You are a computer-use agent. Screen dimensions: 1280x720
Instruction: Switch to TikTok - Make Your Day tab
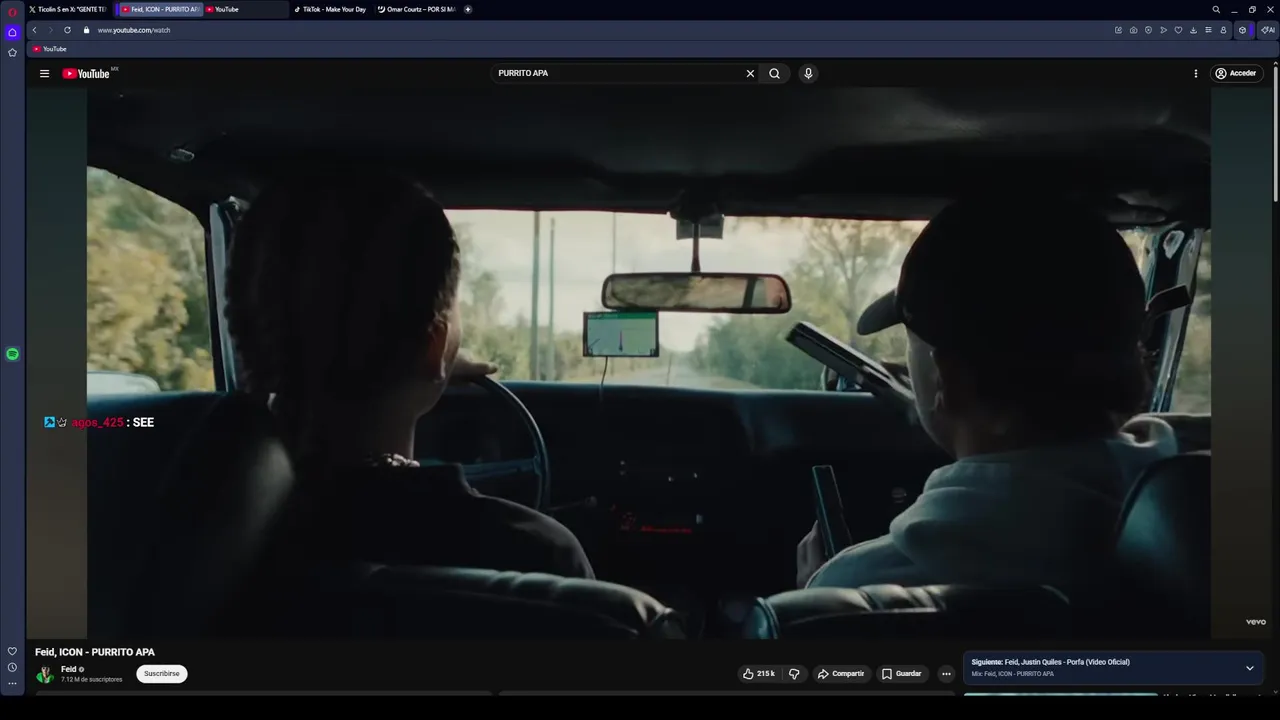pyautogui.click(x=330, y=9)
